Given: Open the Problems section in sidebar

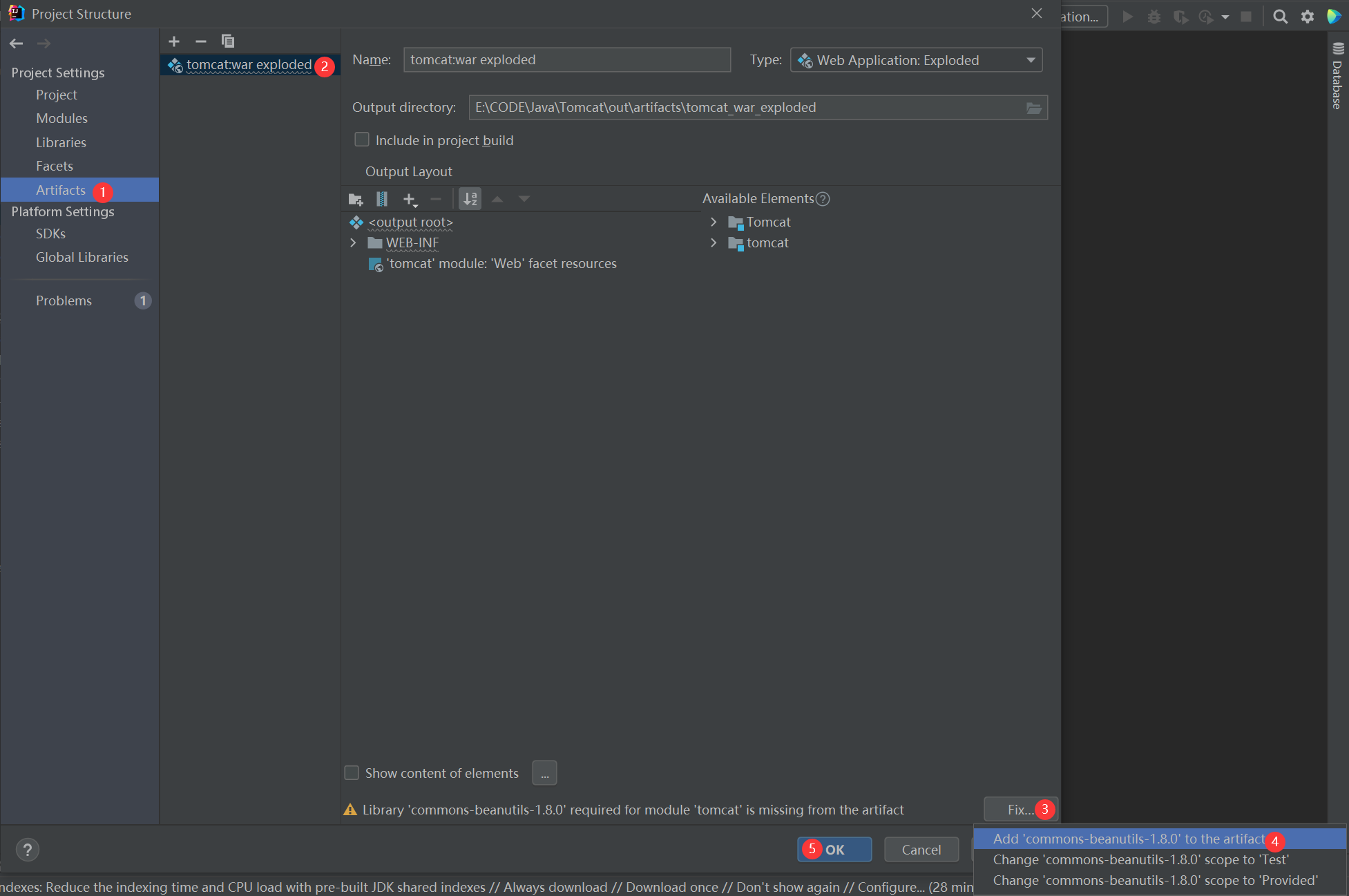Looking at the screenshot, I should tap(64, 301).
